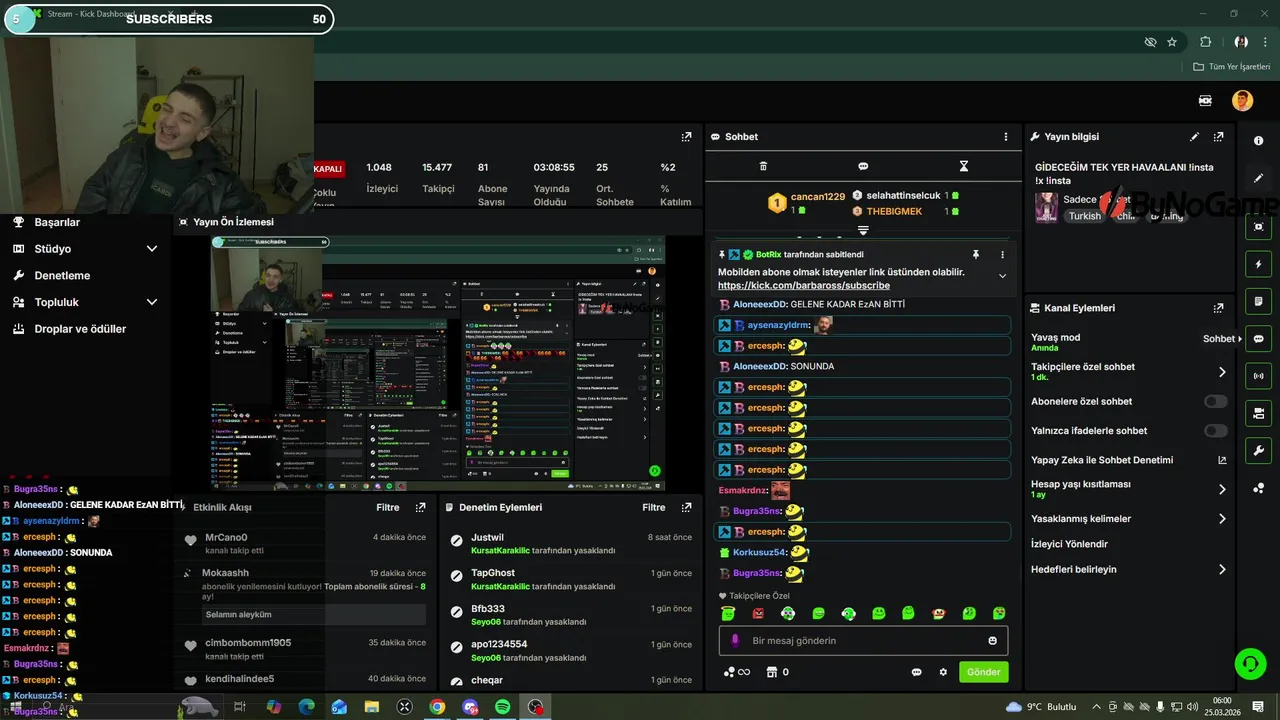Viewport: 1280px width, 720px height.
Task: Click username cancan1229 in leaderboard
Action: [x=818, y=197]
